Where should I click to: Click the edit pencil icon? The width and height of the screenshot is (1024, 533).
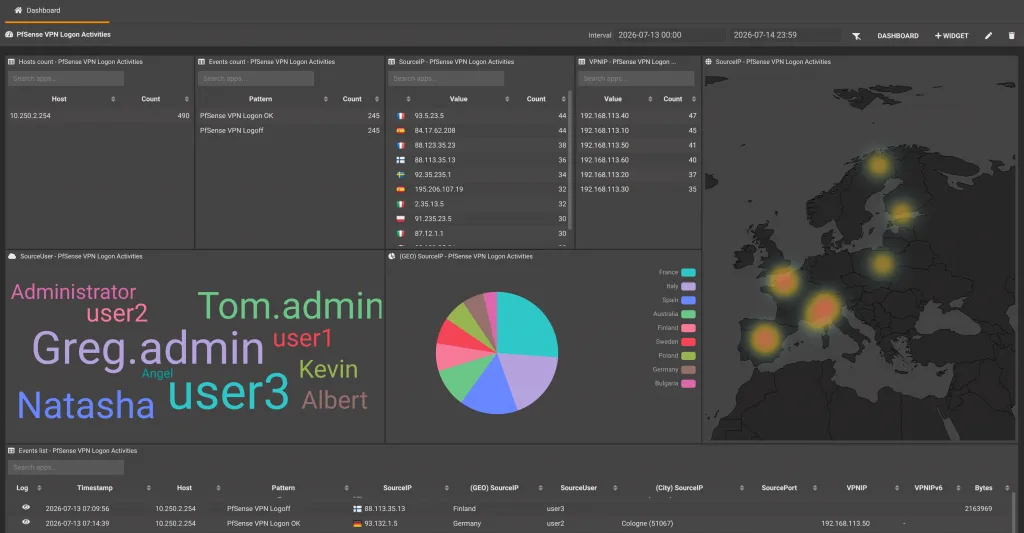pos(988,36)
